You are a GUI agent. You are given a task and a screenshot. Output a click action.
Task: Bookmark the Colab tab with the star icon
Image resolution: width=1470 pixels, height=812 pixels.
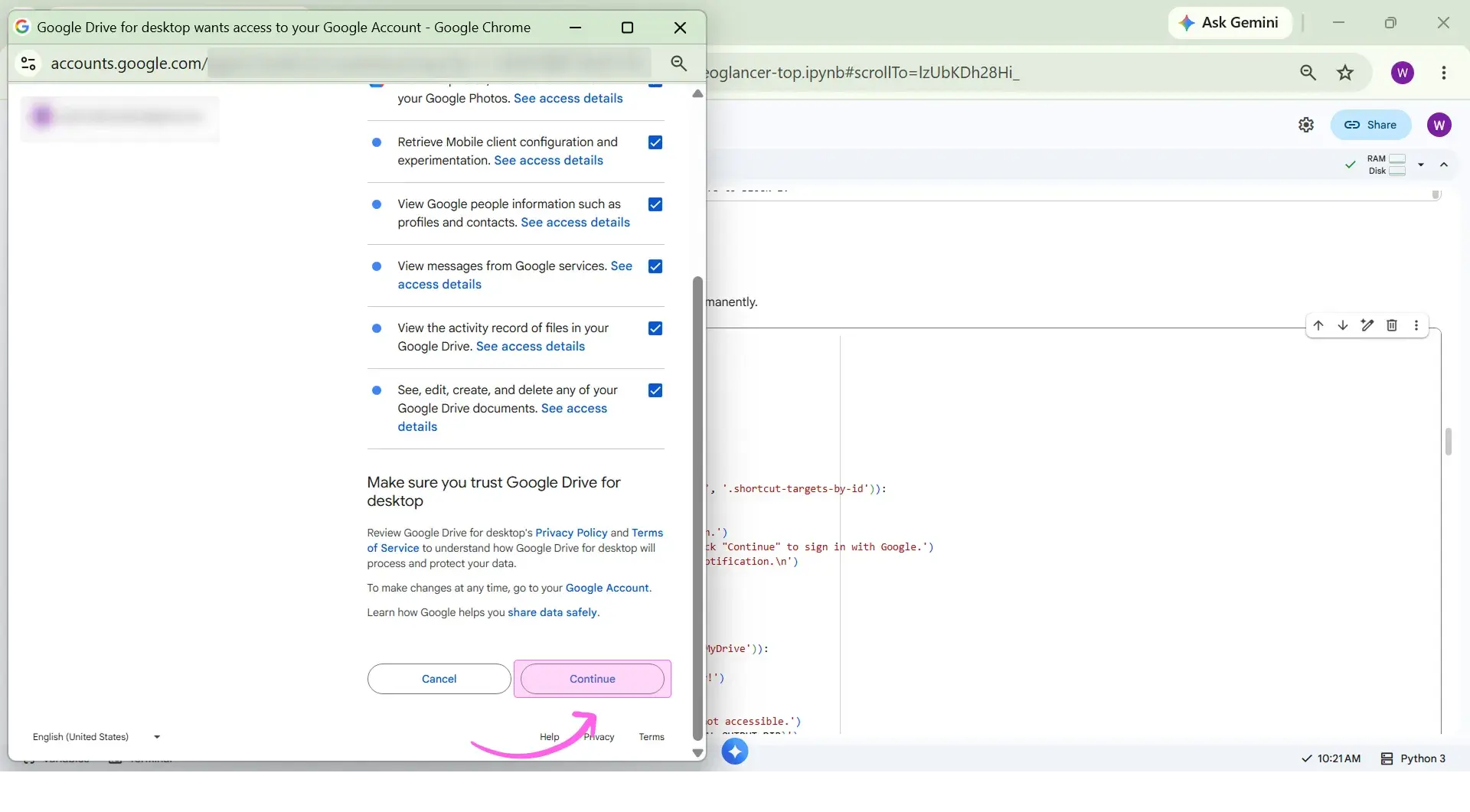click(1345, 73)
